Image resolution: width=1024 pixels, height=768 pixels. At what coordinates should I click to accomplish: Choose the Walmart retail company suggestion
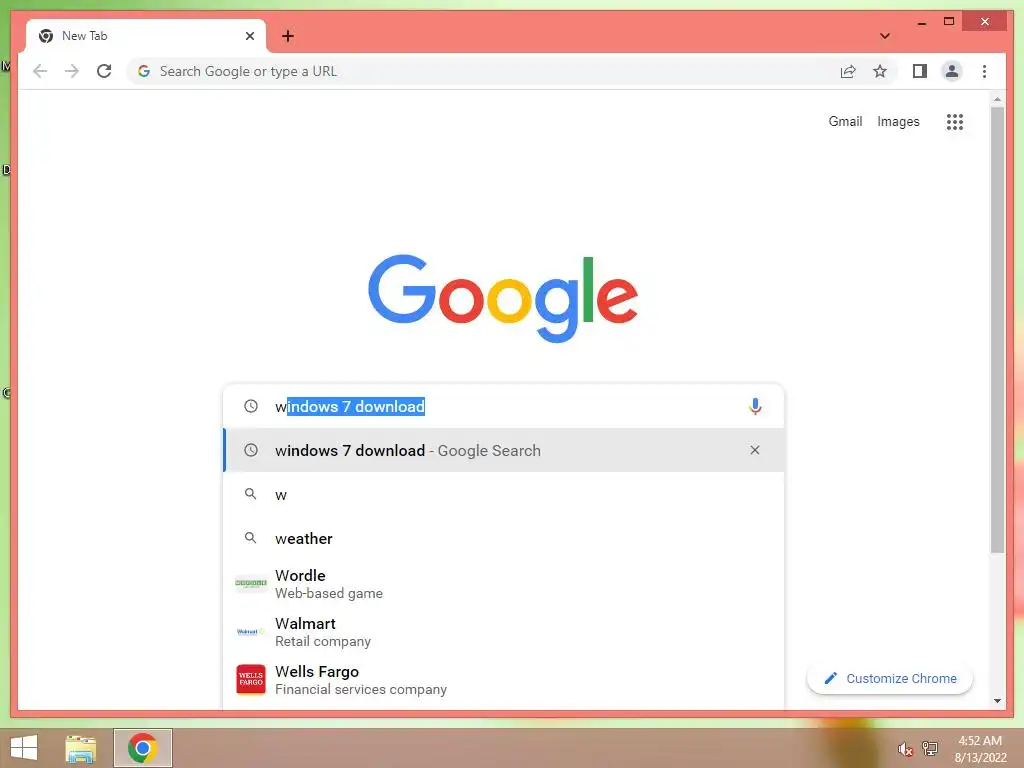coord(504,632)
